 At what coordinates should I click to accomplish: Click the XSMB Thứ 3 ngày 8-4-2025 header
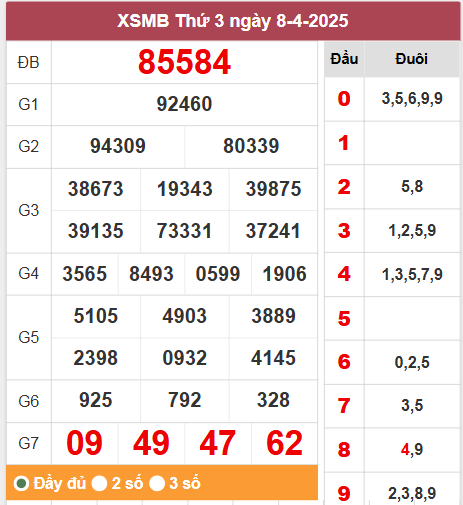pyautogui.click(x=233, y=21)
